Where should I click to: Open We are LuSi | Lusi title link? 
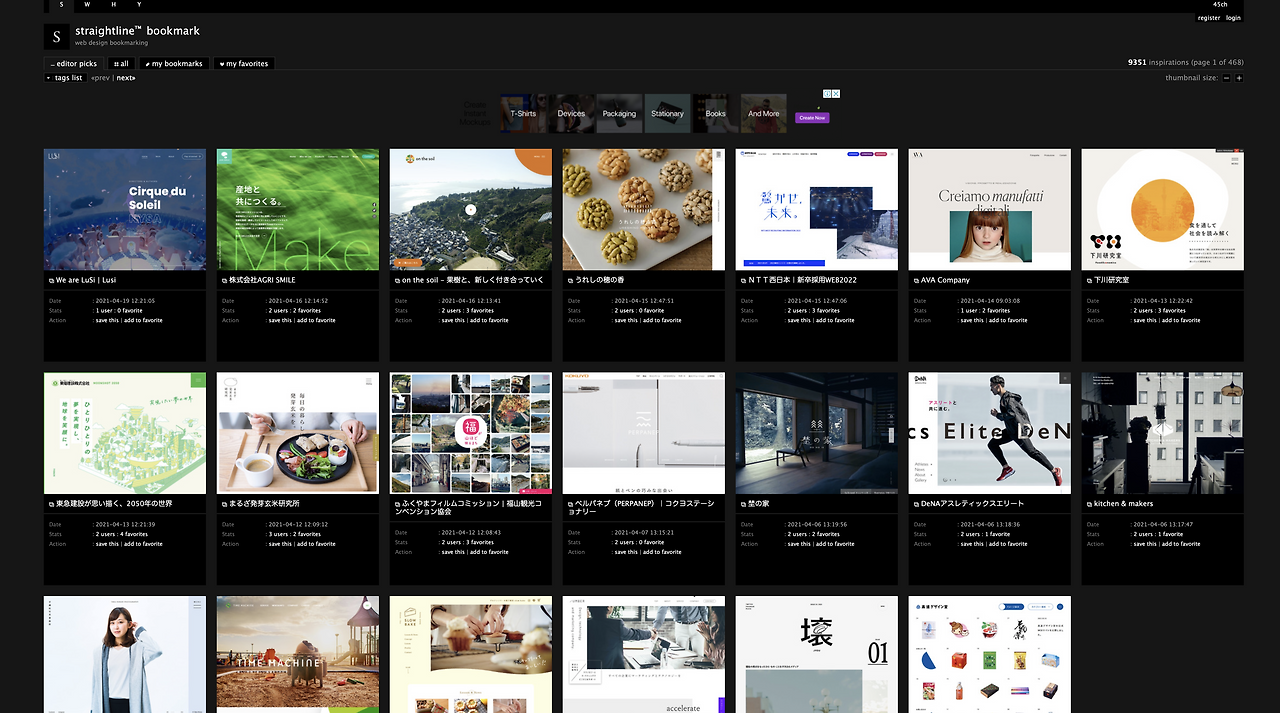86,280
